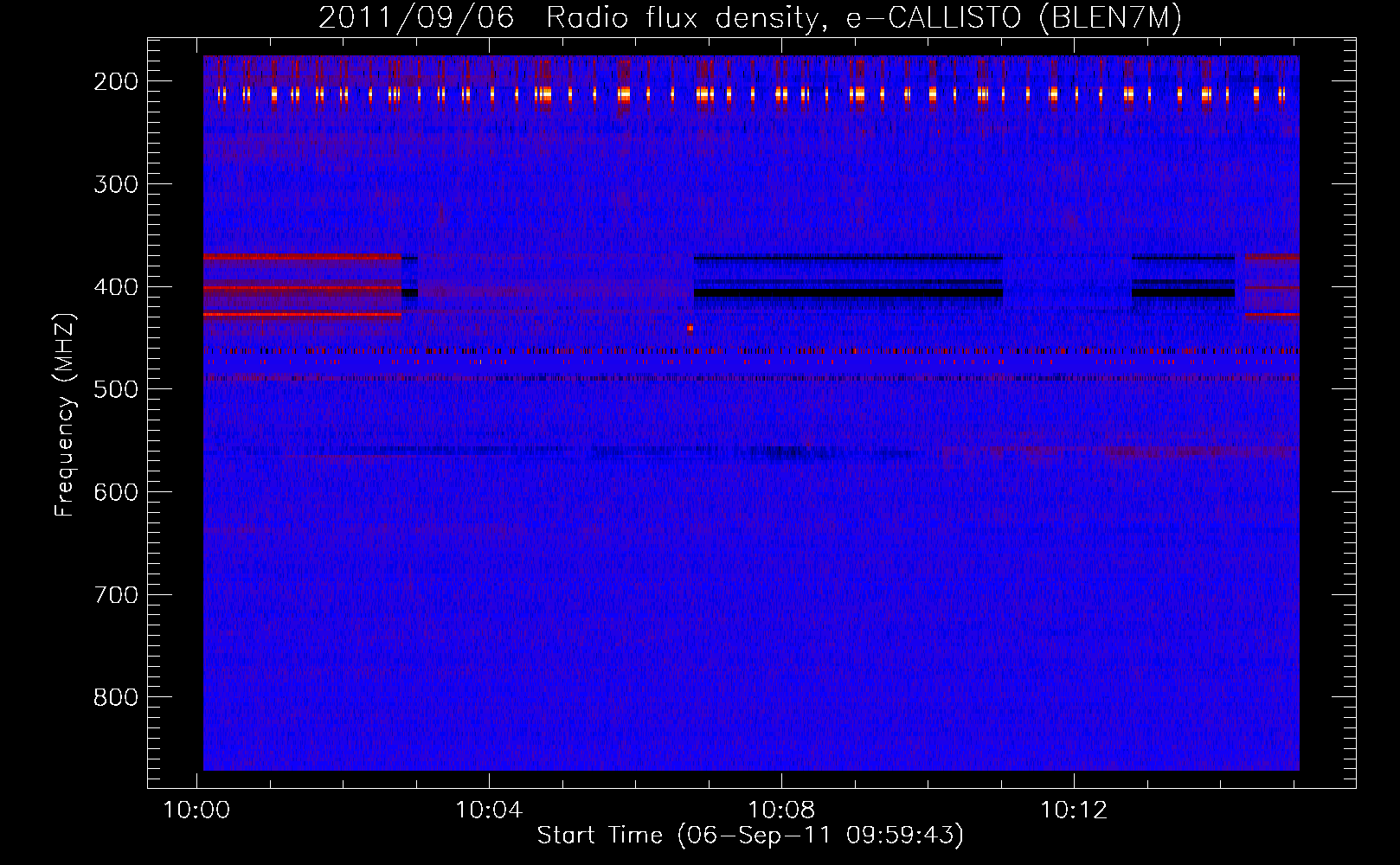Click the 700 frequency tick label
1400x865 pixels.
115,595
